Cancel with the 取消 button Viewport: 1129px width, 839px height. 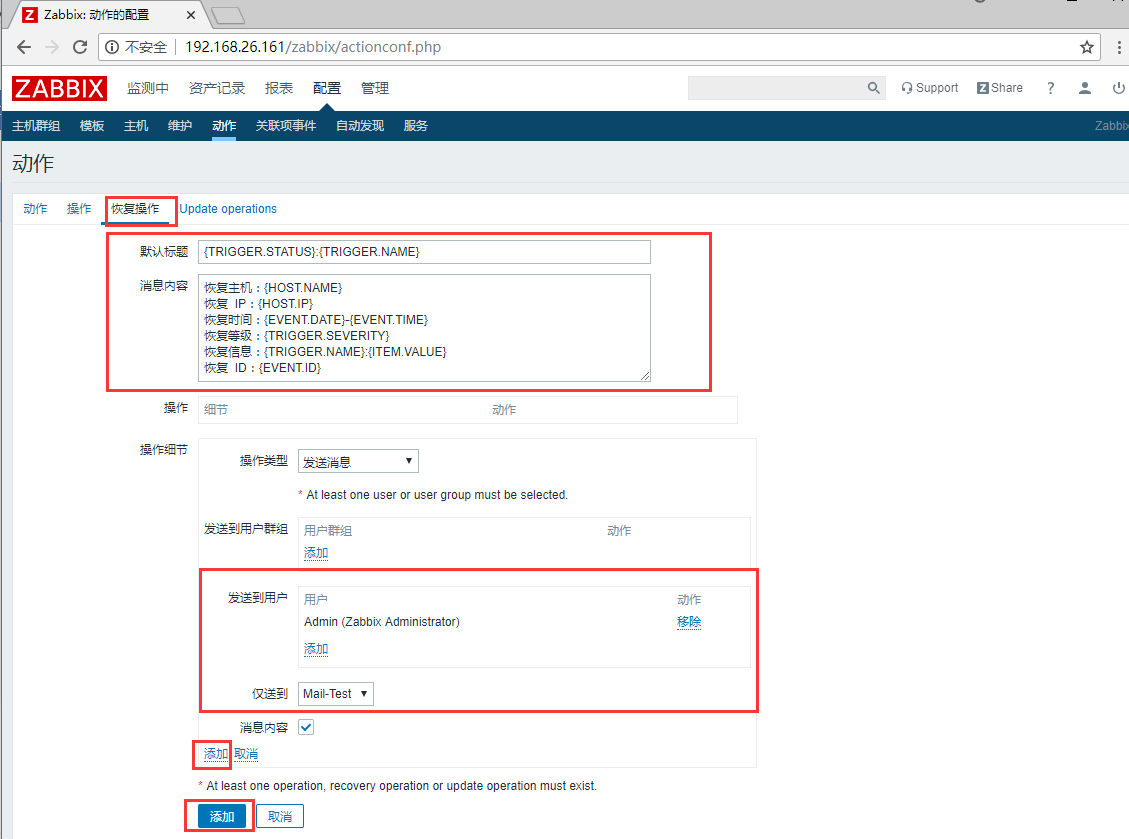pos(279,816)
